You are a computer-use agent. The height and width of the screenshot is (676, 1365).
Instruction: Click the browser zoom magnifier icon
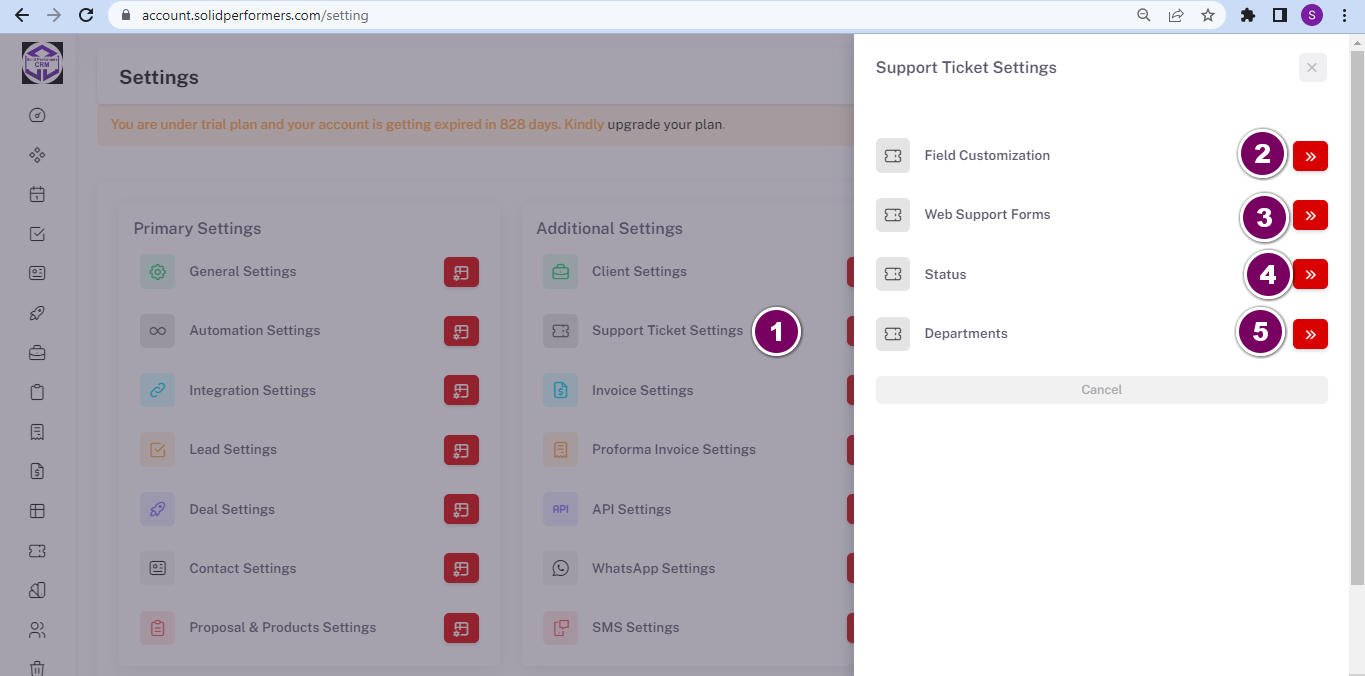point(1144,15)
